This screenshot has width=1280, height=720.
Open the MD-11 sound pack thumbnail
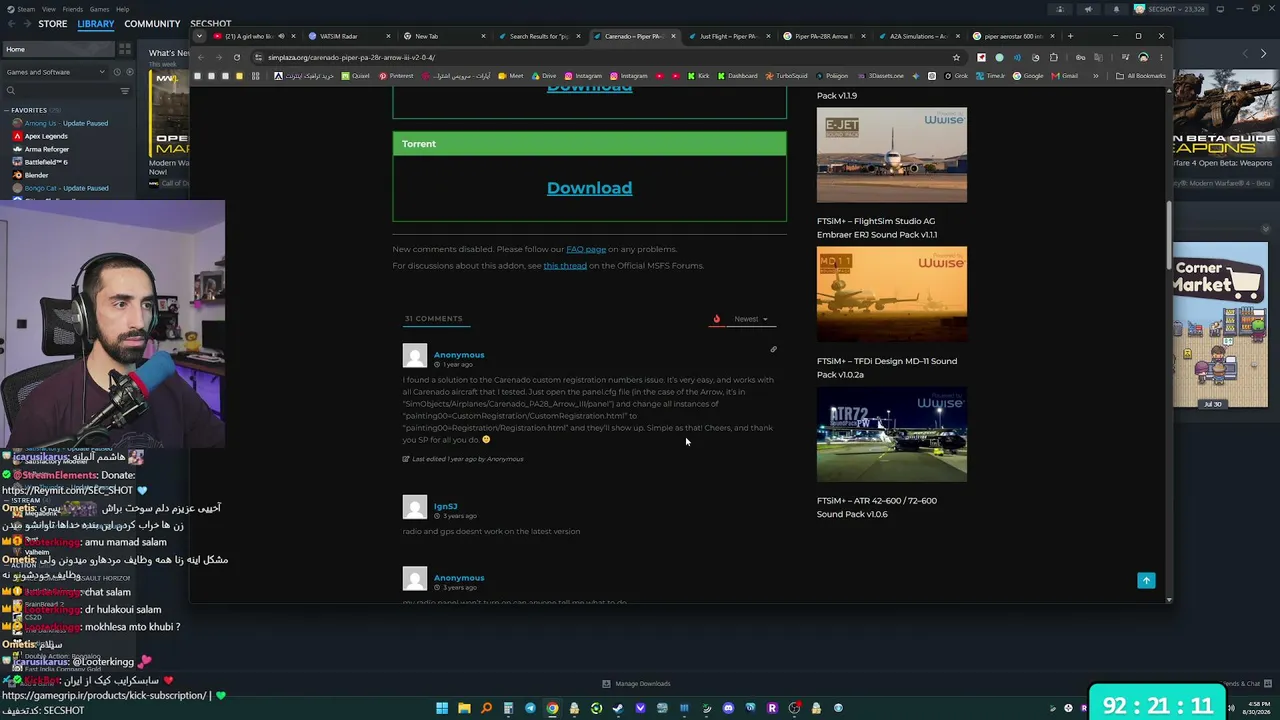click(892, 294)
